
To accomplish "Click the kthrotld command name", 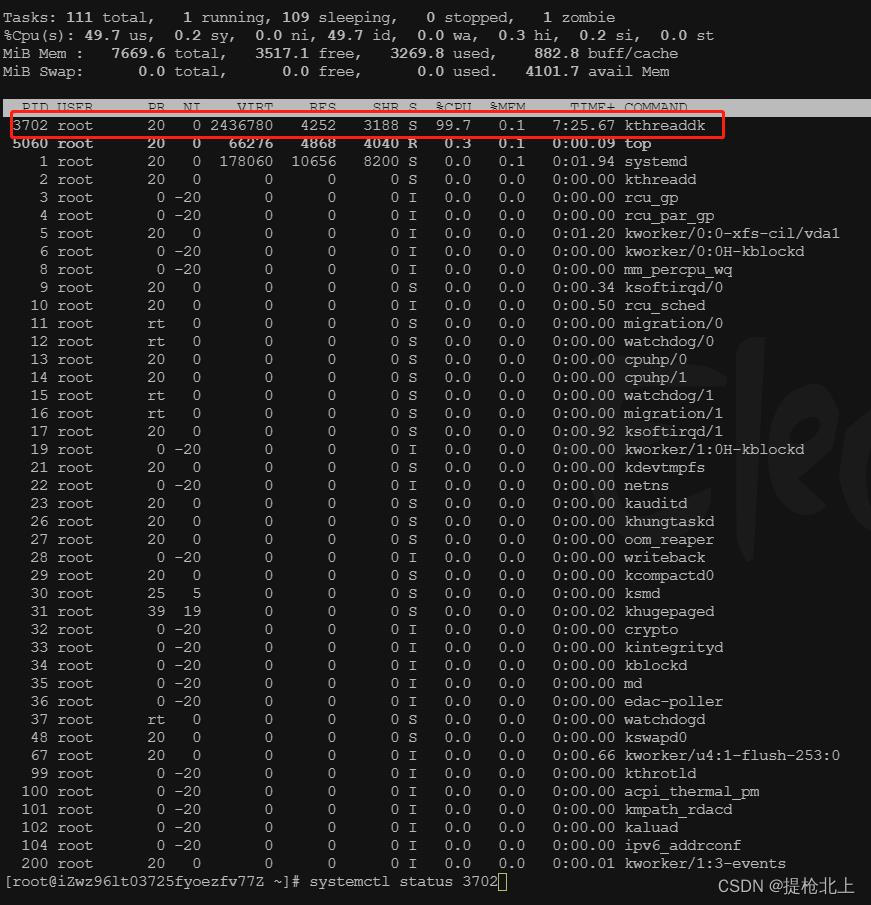I will pyautogui.click(x=660, y=773).
